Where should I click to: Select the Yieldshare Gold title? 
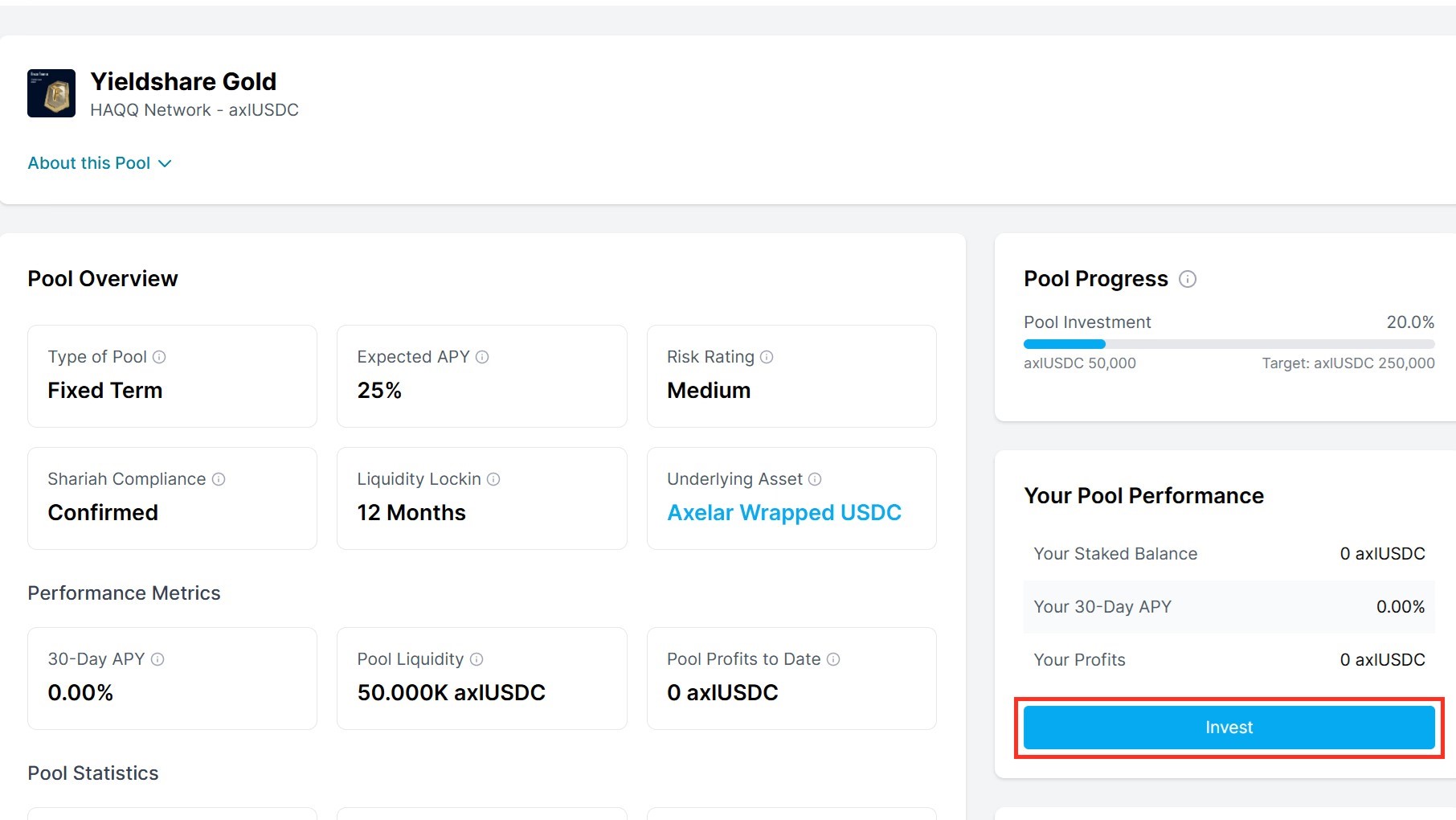click(x=183, y=81)
